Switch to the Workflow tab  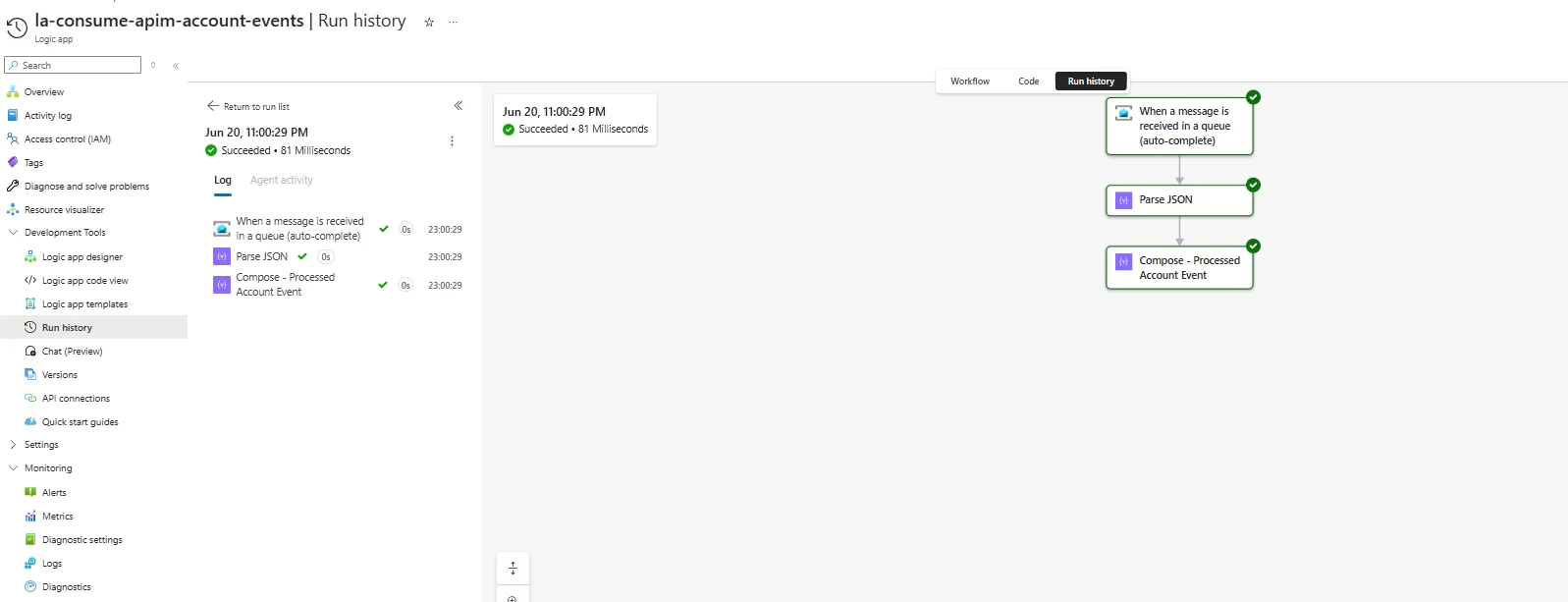point(970,82)
